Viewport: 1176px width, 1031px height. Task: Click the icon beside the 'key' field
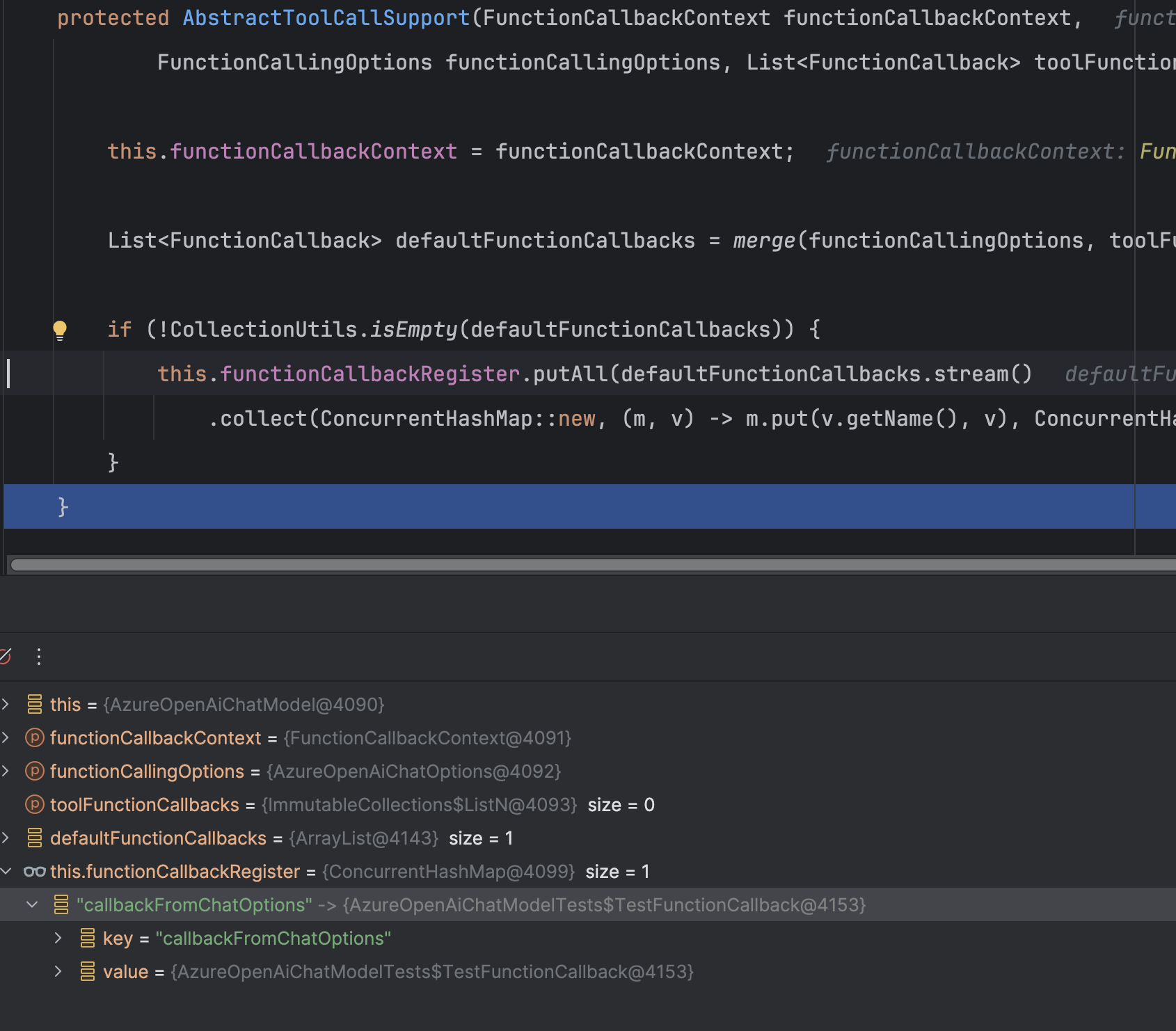(x=88, y=938)
